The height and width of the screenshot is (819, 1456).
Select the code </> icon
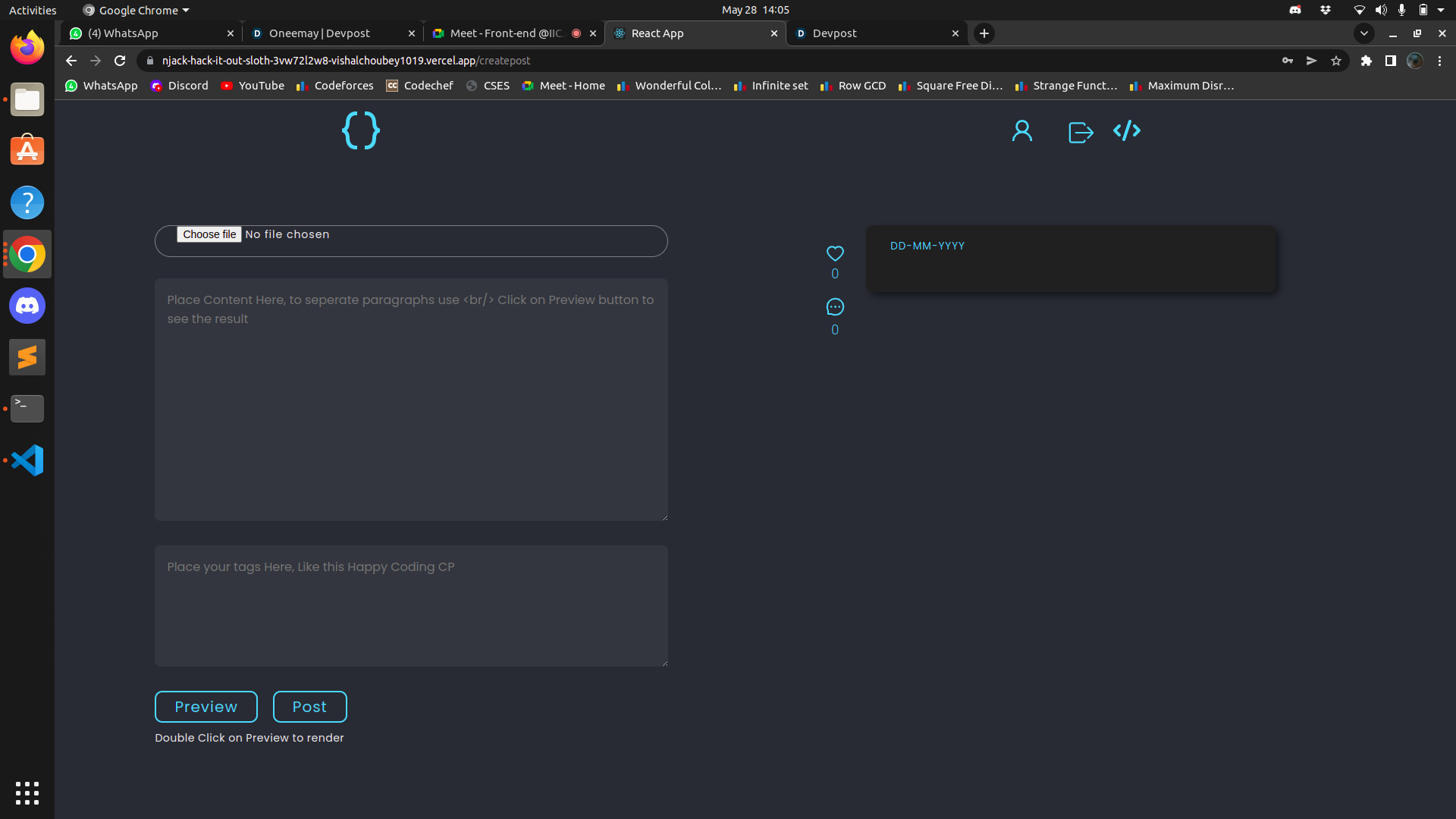point(1126,130)
